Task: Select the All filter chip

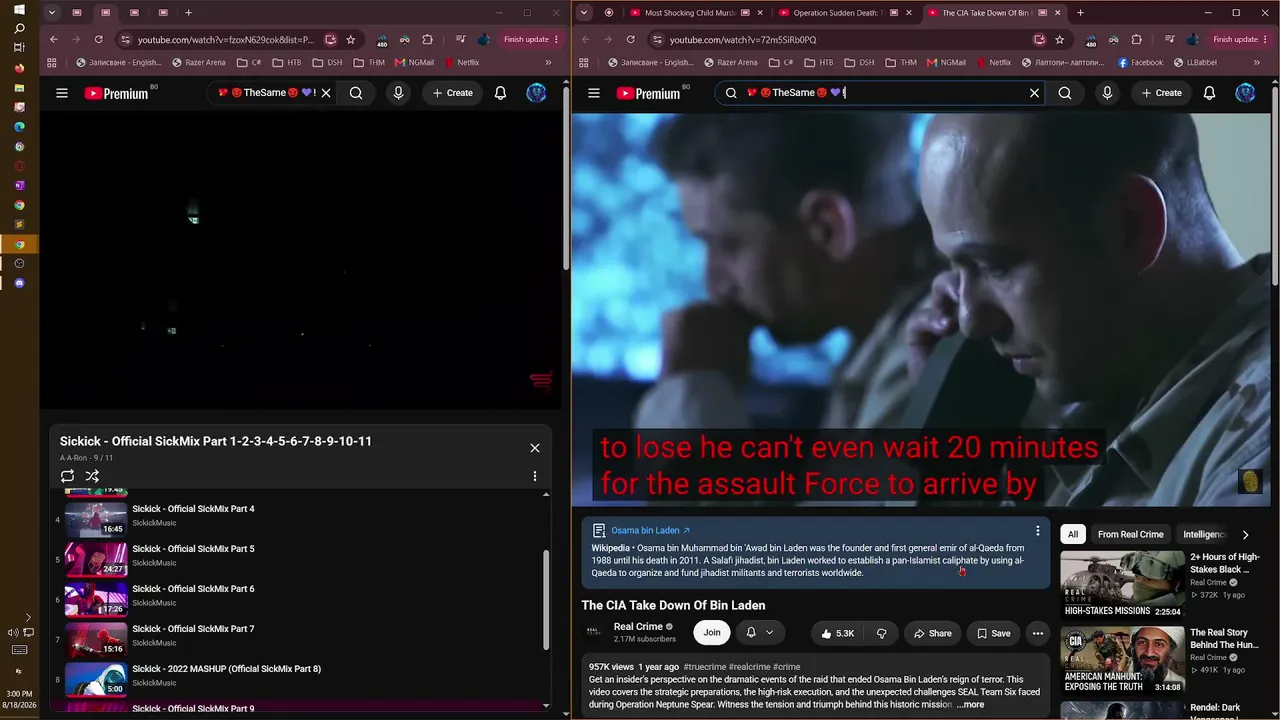Action: click(x=1073, y=534)
